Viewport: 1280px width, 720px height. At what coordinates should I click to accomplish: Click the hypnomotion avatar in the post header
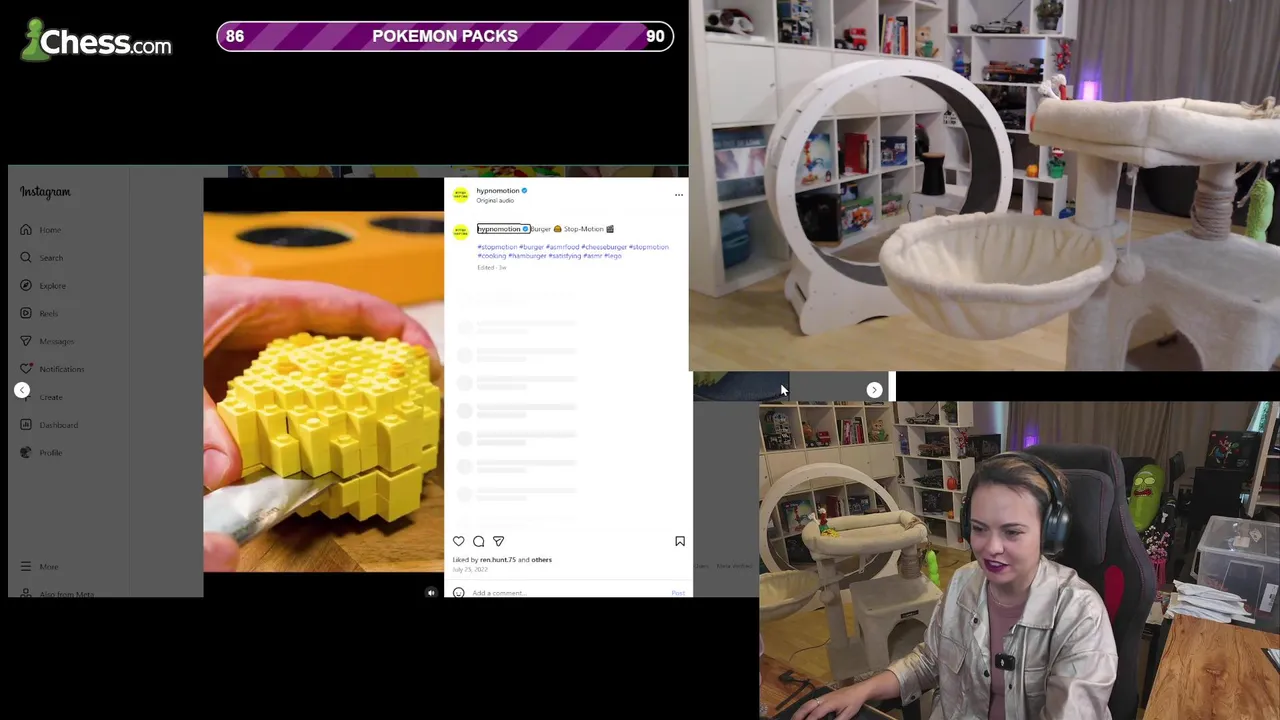point(461,195)
